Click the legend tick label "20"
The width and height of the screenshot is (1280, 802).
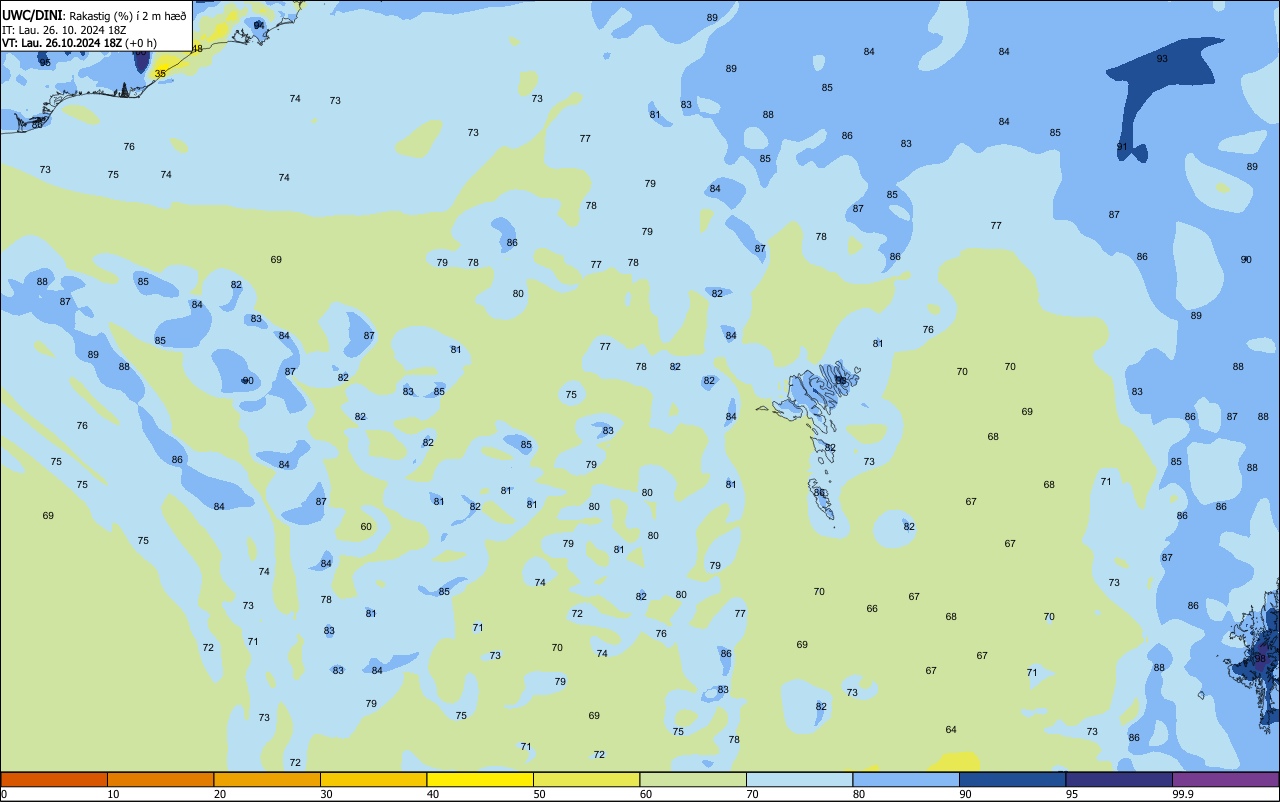[x=220, y=794]
